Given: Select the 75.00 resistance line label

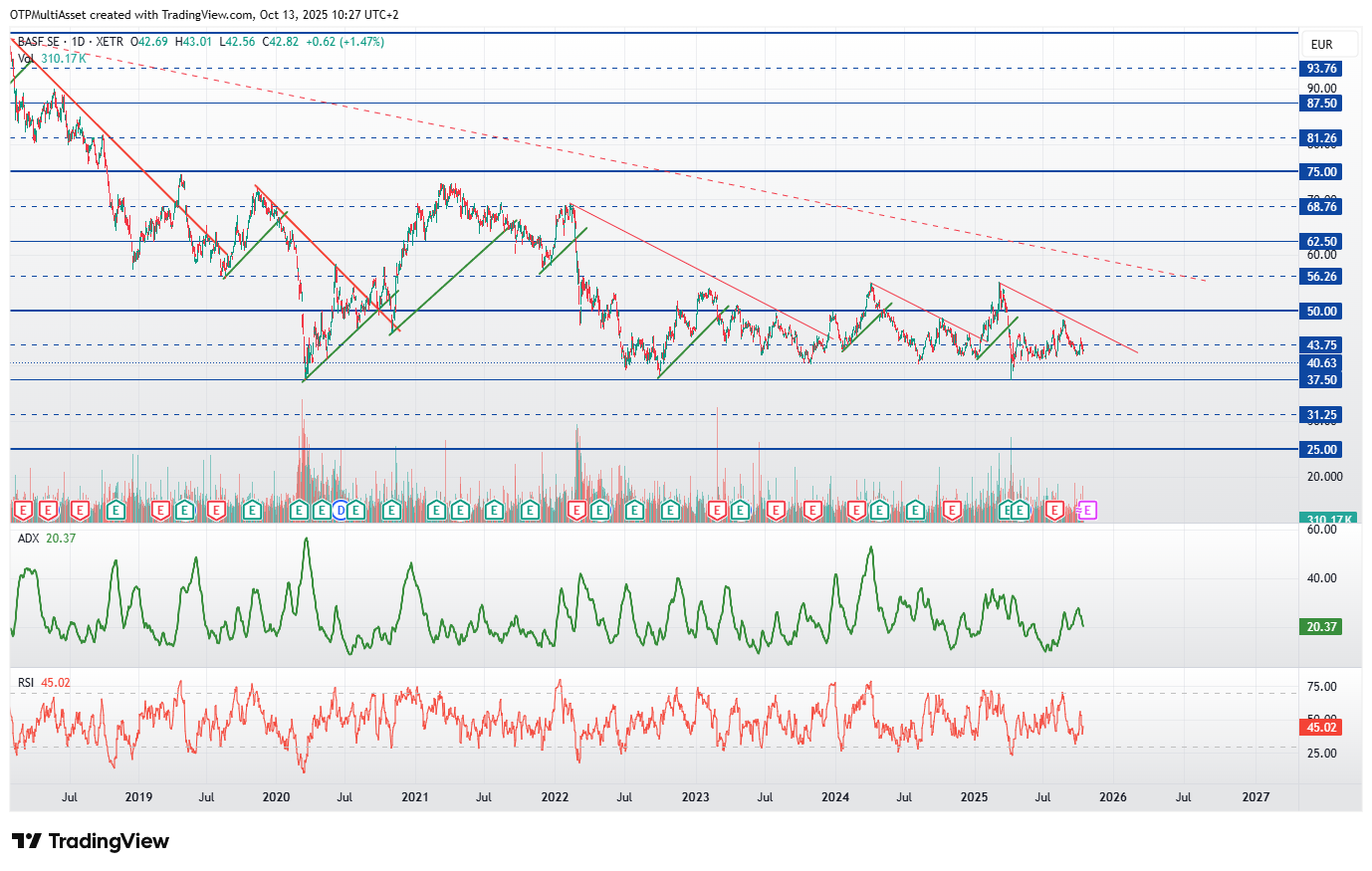Looking at the screenshot, I should pos(1321,172).
